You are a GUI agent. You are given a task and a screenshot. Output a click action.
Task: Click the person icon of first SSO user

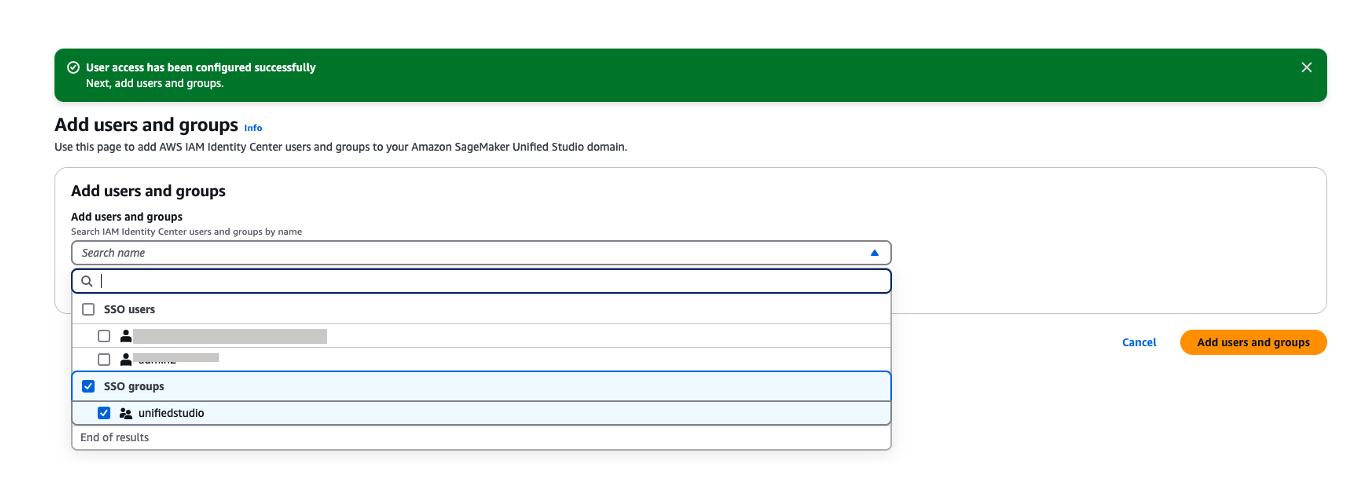126,336
